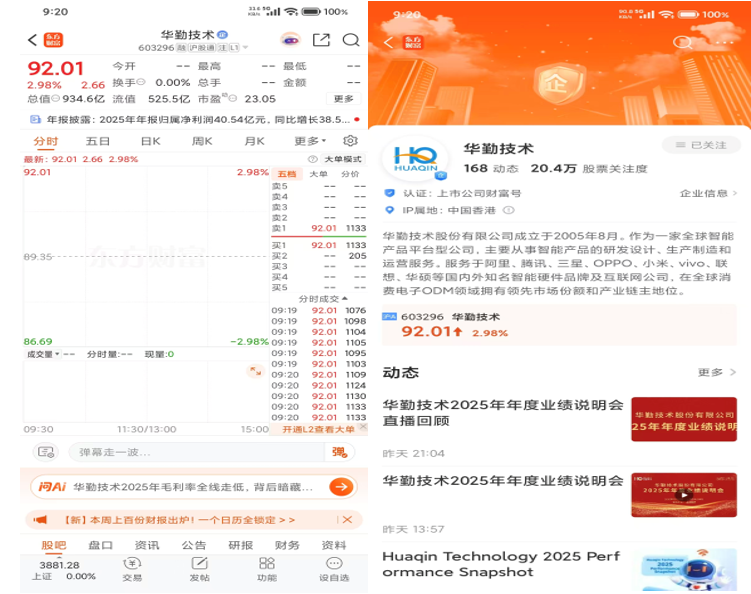This screenshot has height=594, width=751.
Task: Open the 财务 bottom tab
Action: pyautogui.click(x=287, y=545)
